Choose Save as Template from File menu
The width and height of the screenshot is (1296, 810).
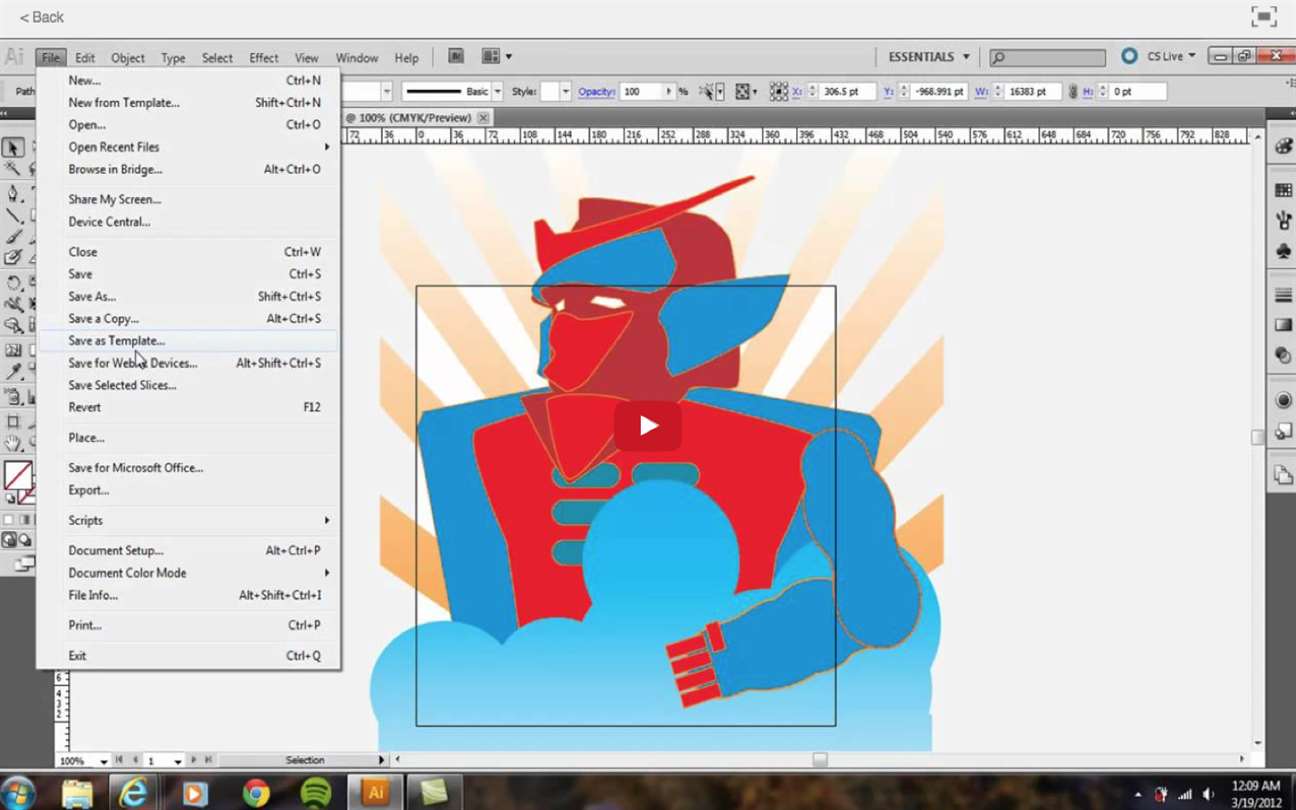pyautogui.click(x=188, y=341)
